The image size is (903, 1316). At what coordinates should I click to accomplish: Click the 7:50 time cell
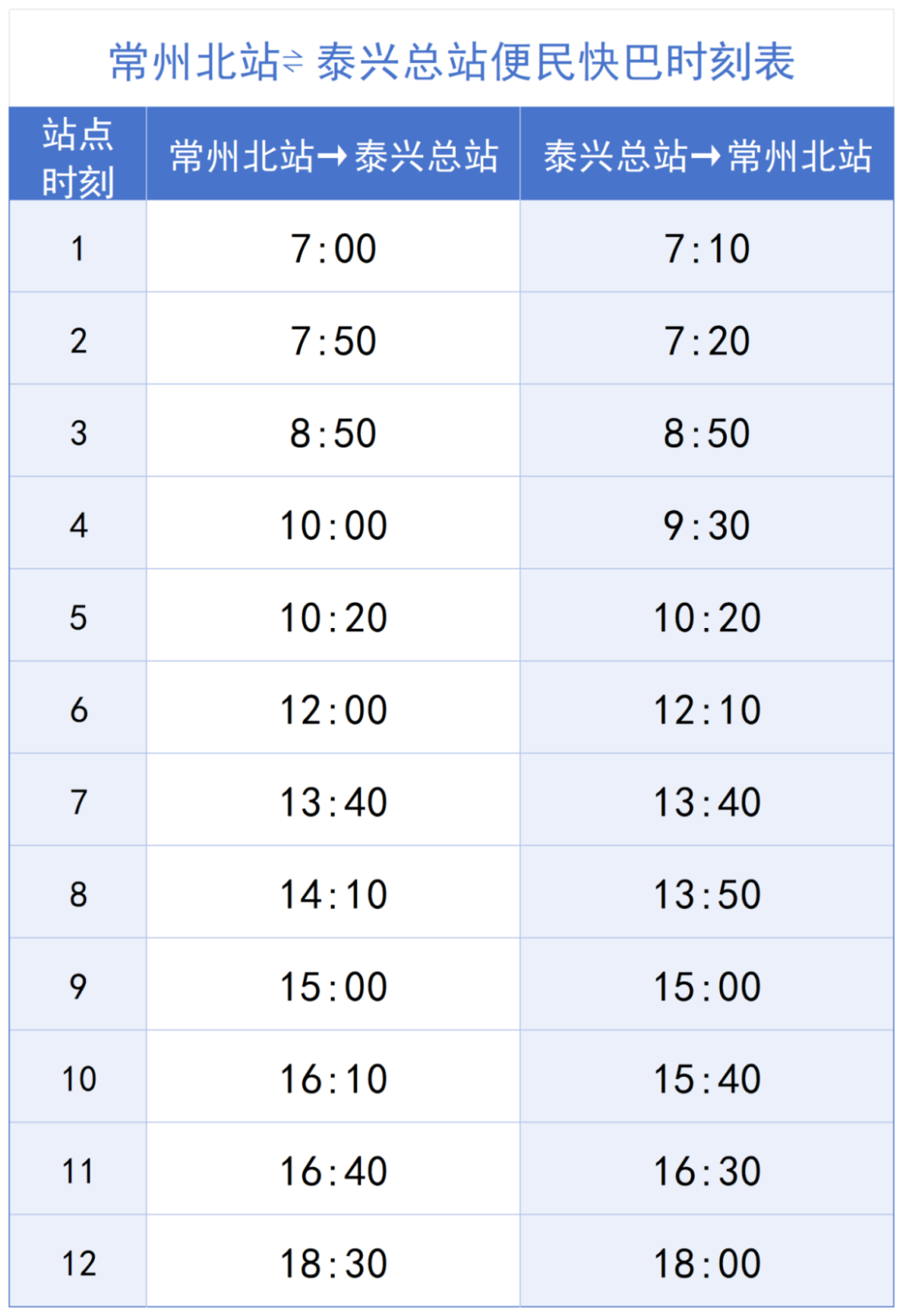(334, 339)
